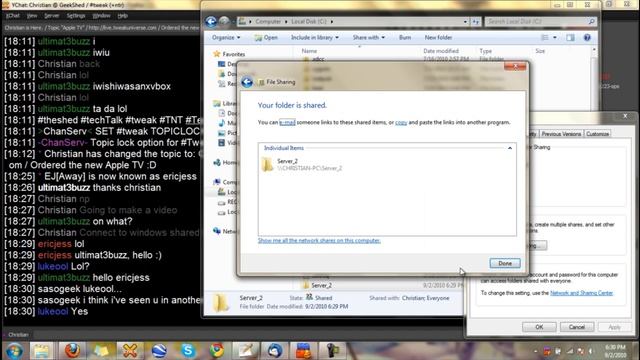Screen dimensions: 640x360
Task: Select Server_2 folder icon in Individual Items
Action: (267, 164)
